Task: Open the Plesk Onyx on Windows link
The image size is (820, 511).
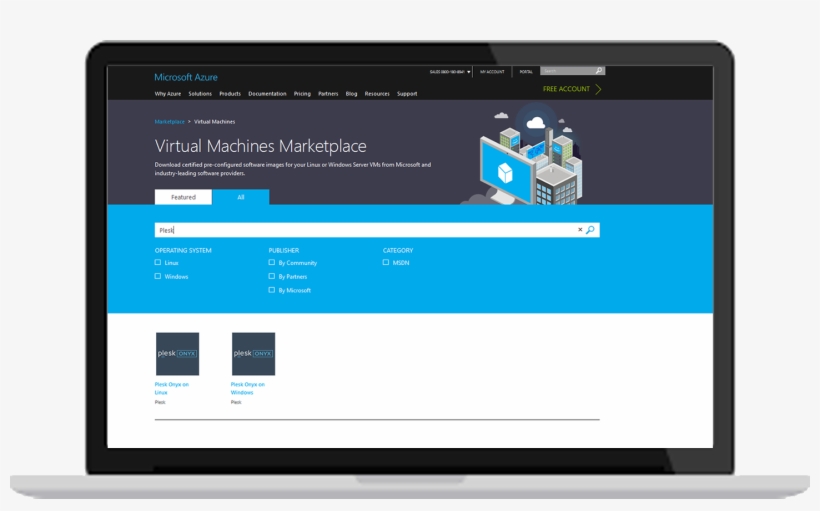Action: pyautogui.click(x=248, y=388)
